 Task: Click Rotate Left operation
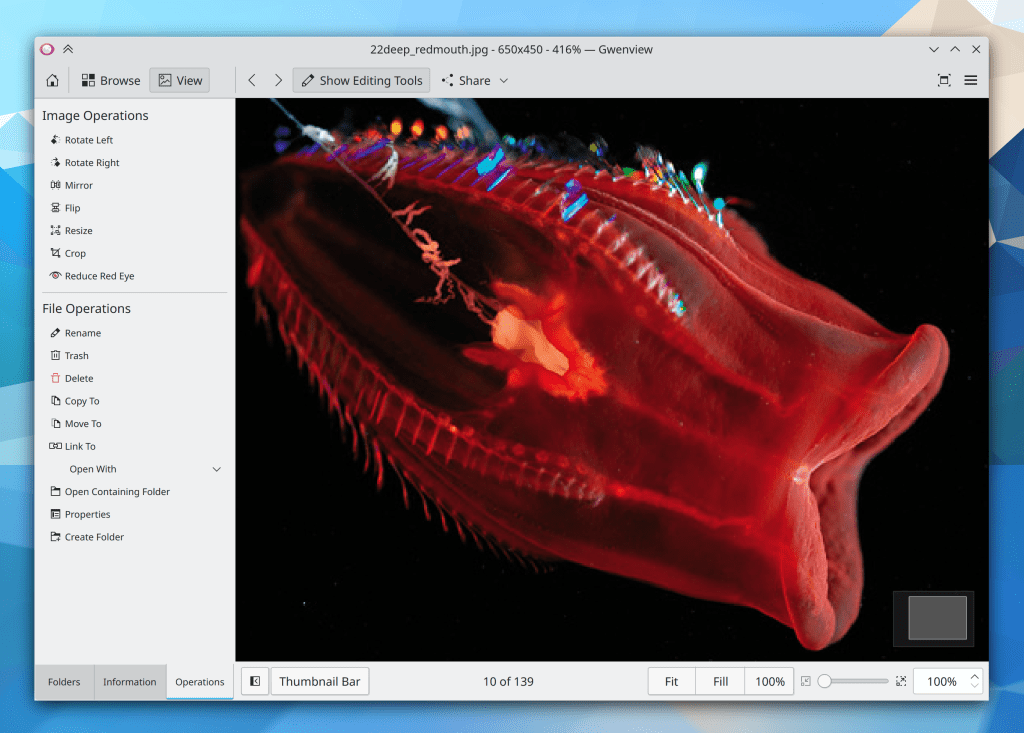click(x=88, y=140)
